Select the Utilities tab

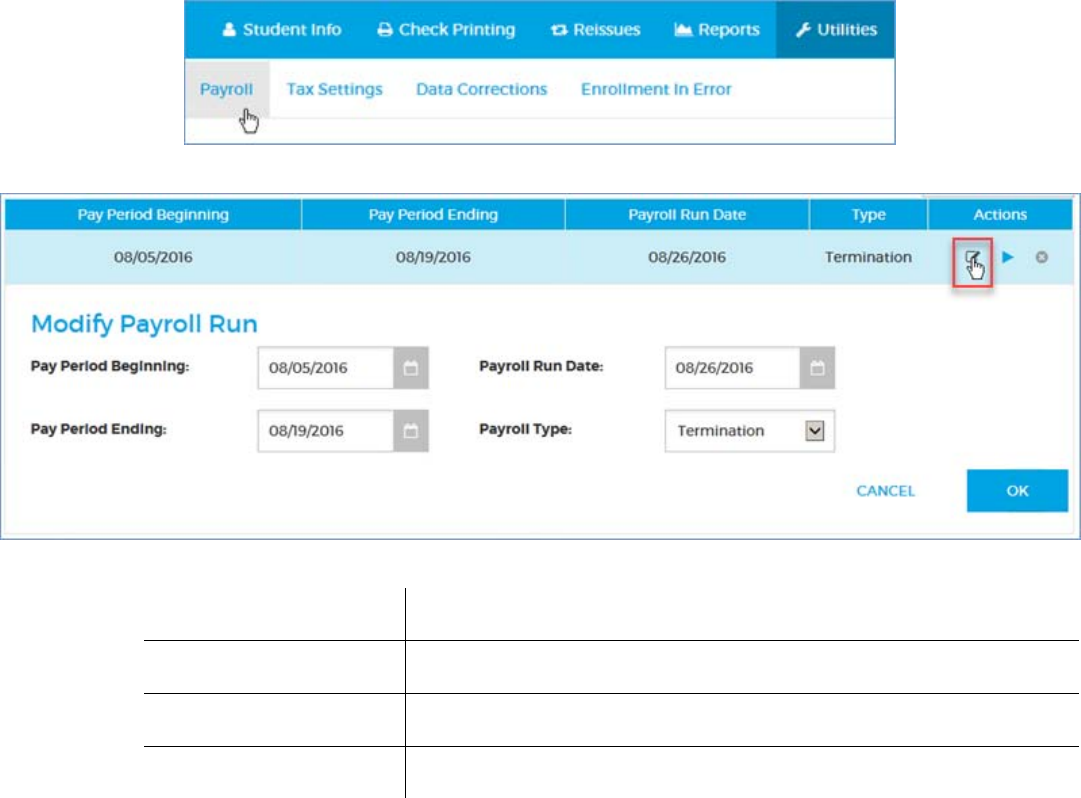(x=836, y=30)
